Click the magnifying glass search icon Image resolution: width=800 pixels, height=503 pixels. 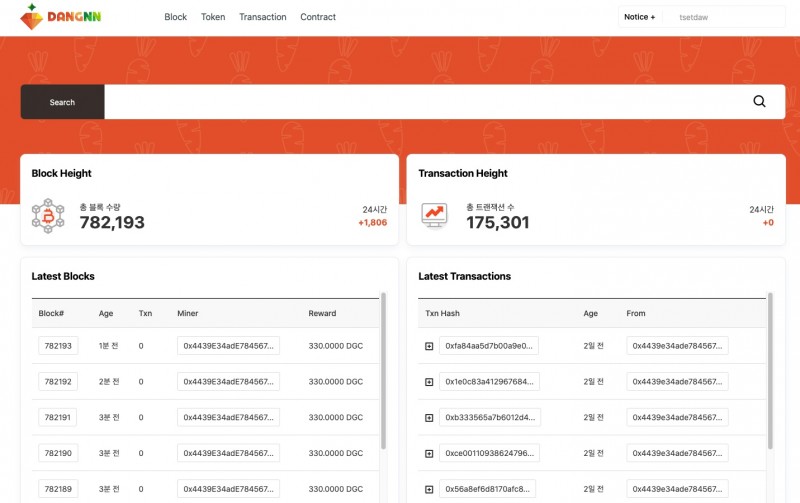[x=759, y=101]
